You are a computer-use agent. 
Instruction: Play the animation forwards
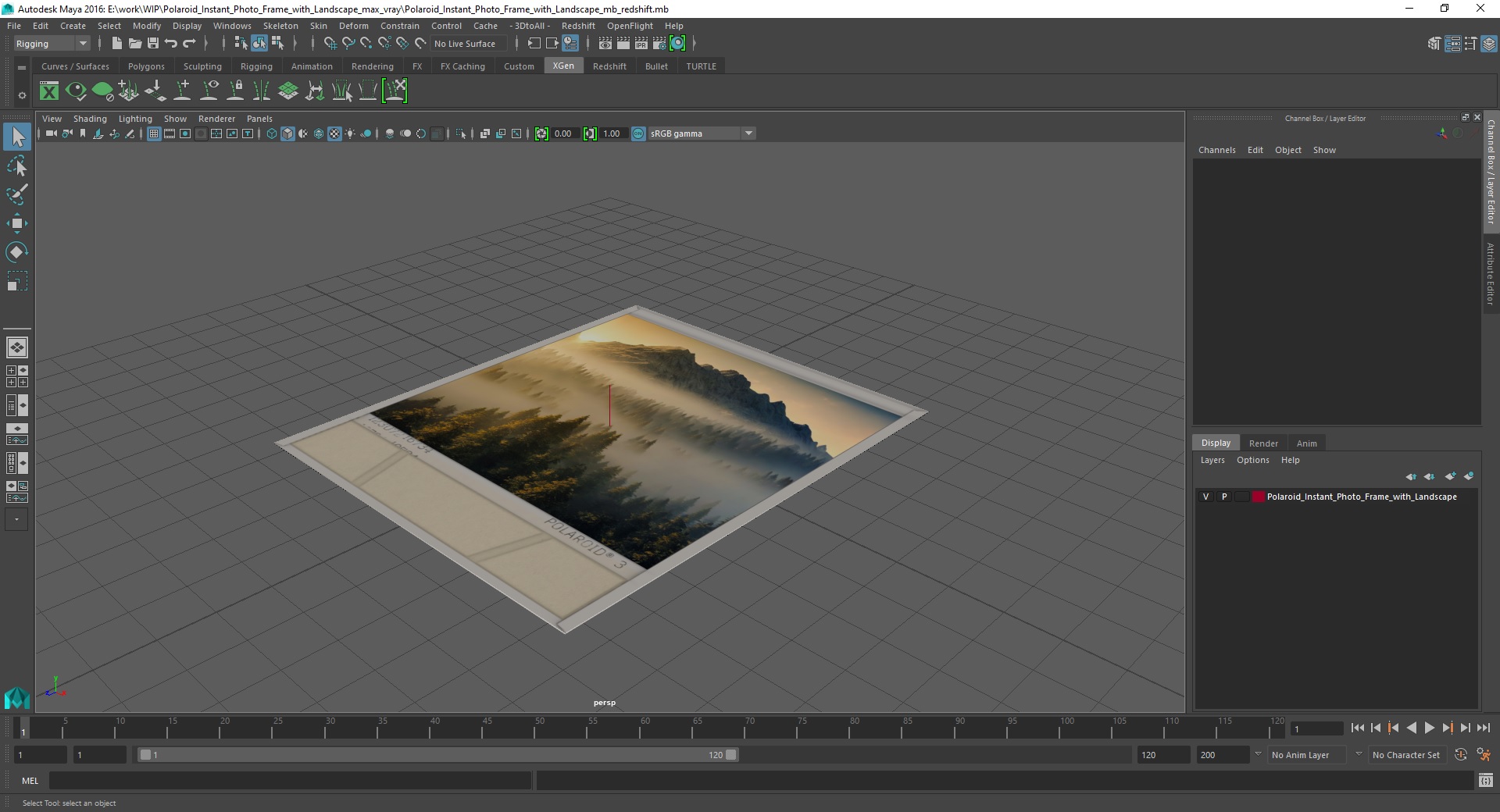pos(1429,728)
